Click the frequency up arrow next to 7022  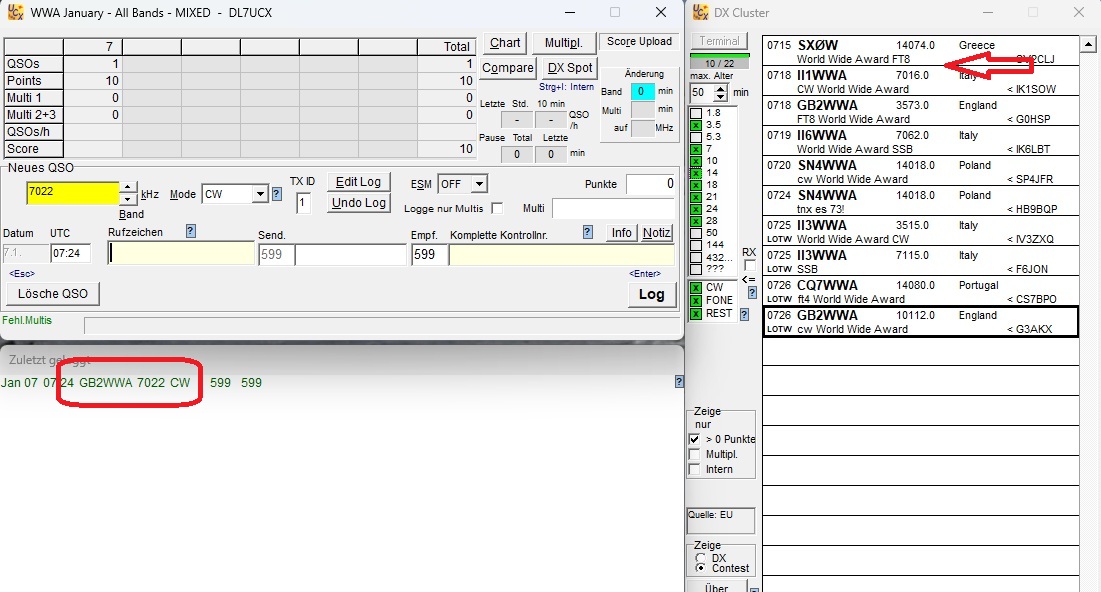click(127, 188)
